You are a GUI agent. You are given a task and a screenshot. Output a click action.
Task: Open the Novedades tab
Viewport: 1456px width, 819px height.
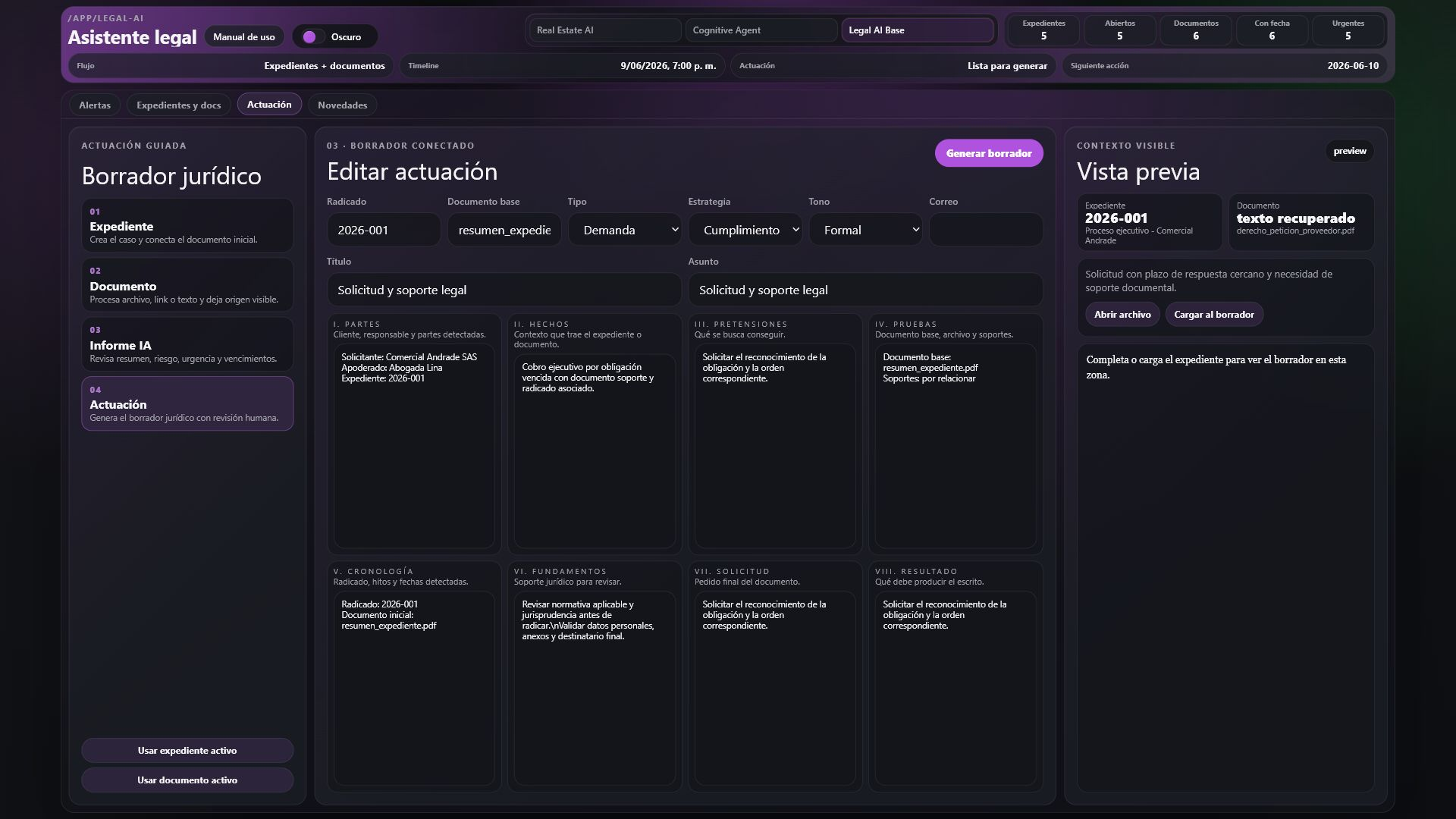tap(343, 105)
